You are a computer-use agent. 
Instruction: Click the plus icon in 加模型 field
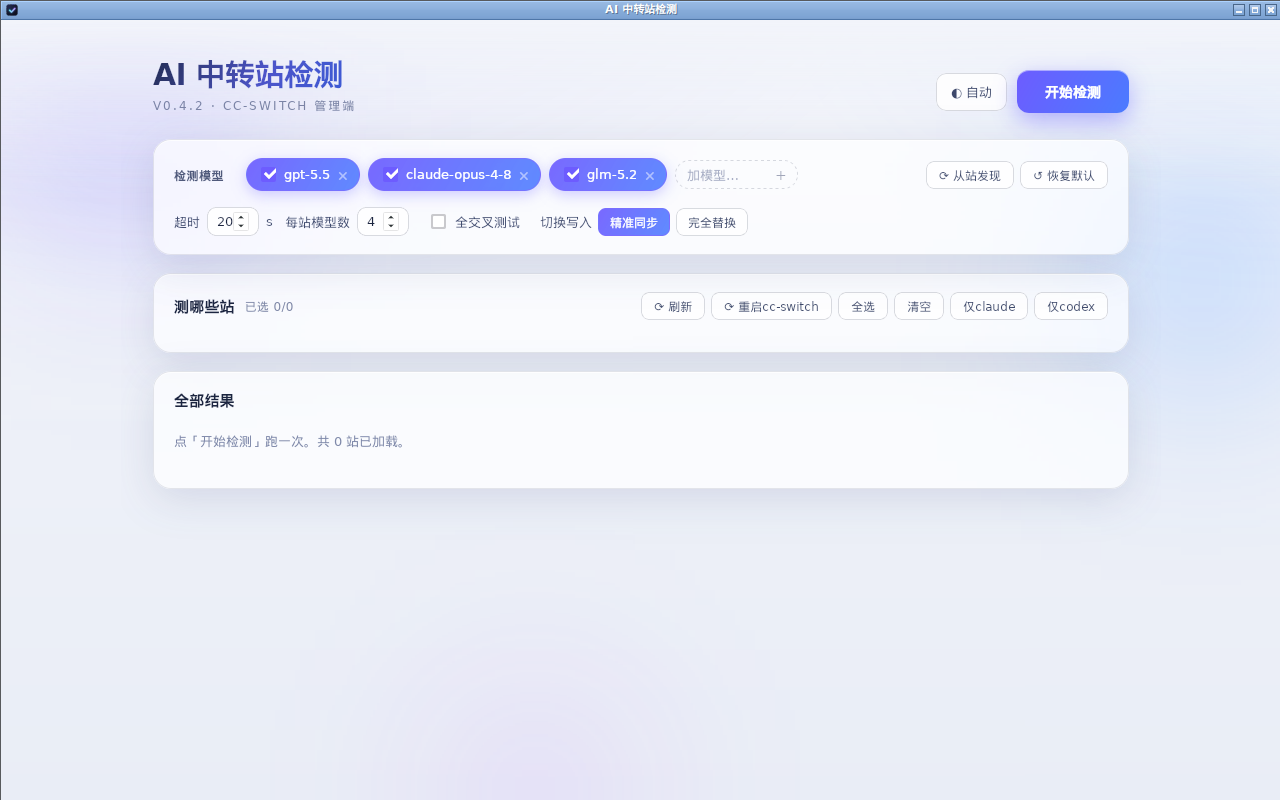pos(781,175)
